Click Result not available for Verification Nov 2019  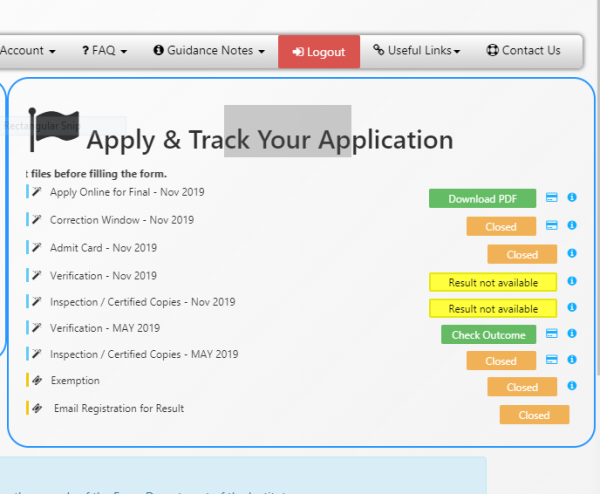(493, 282)
